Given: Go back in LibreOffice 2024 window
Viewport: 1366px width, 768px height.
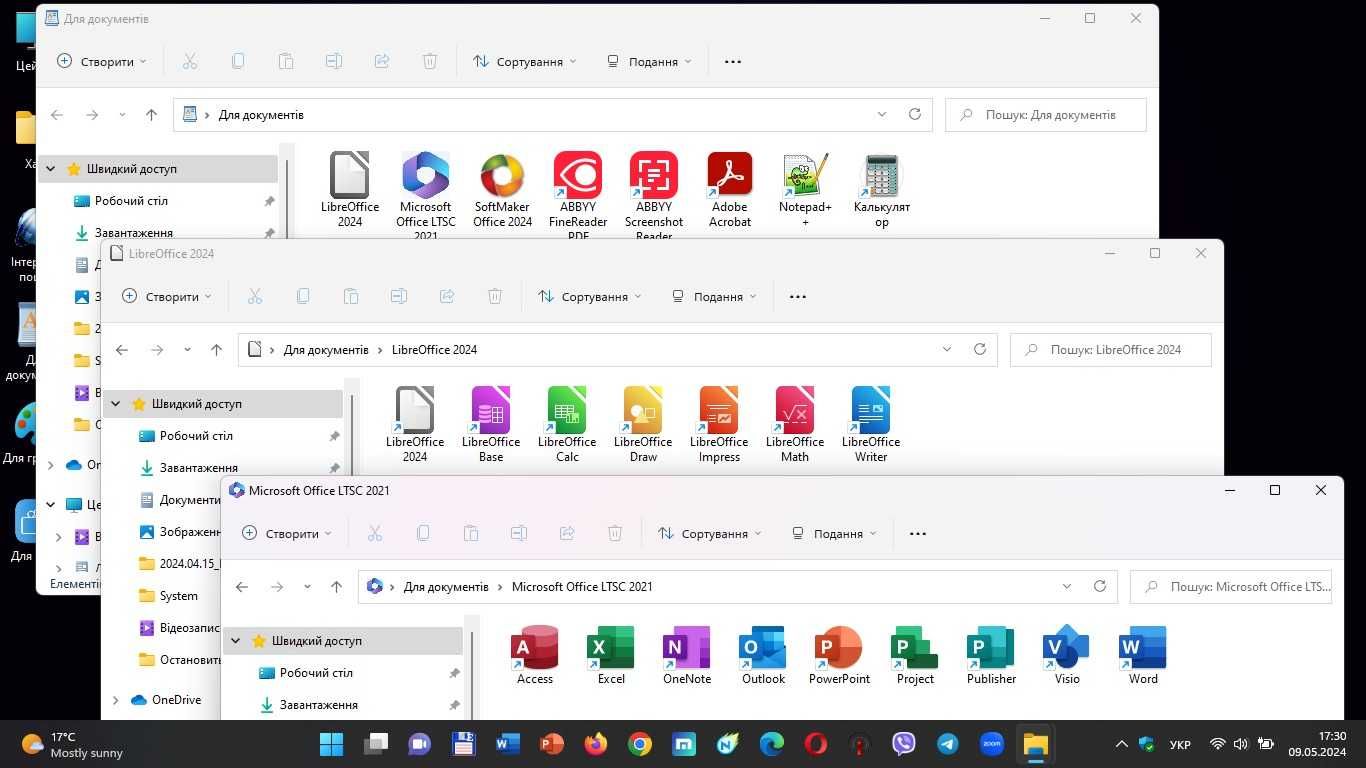Looking at the screenshot, I should click(x=122, y=350).
